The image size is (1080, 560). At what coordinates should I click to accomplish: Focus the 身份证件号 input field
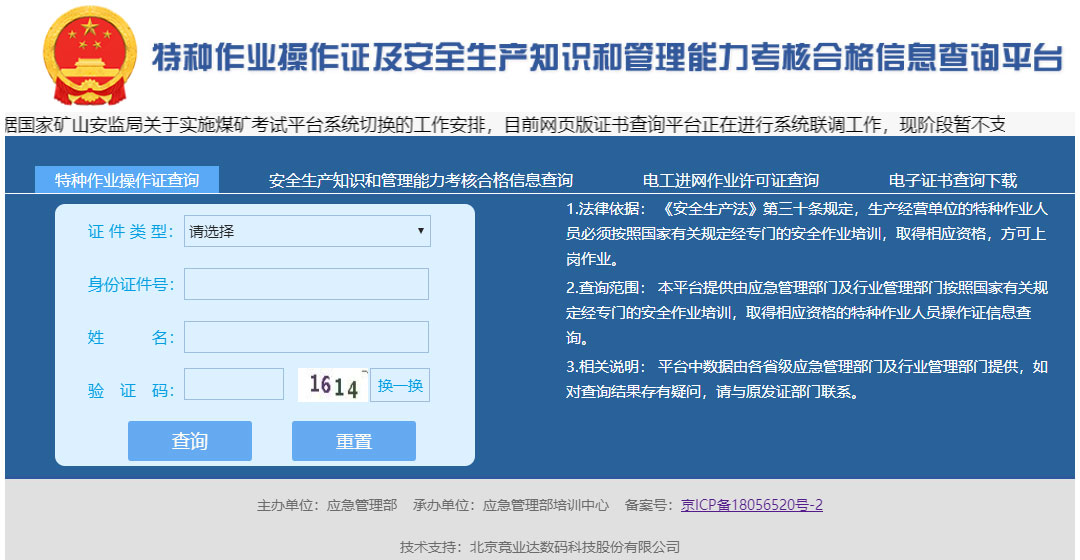[x=306, y=284]
